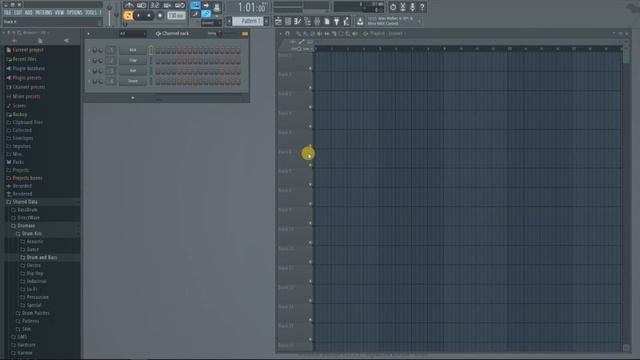
Task: Mute the Clap channel via green LED
Action: click(x=89, y=60)
